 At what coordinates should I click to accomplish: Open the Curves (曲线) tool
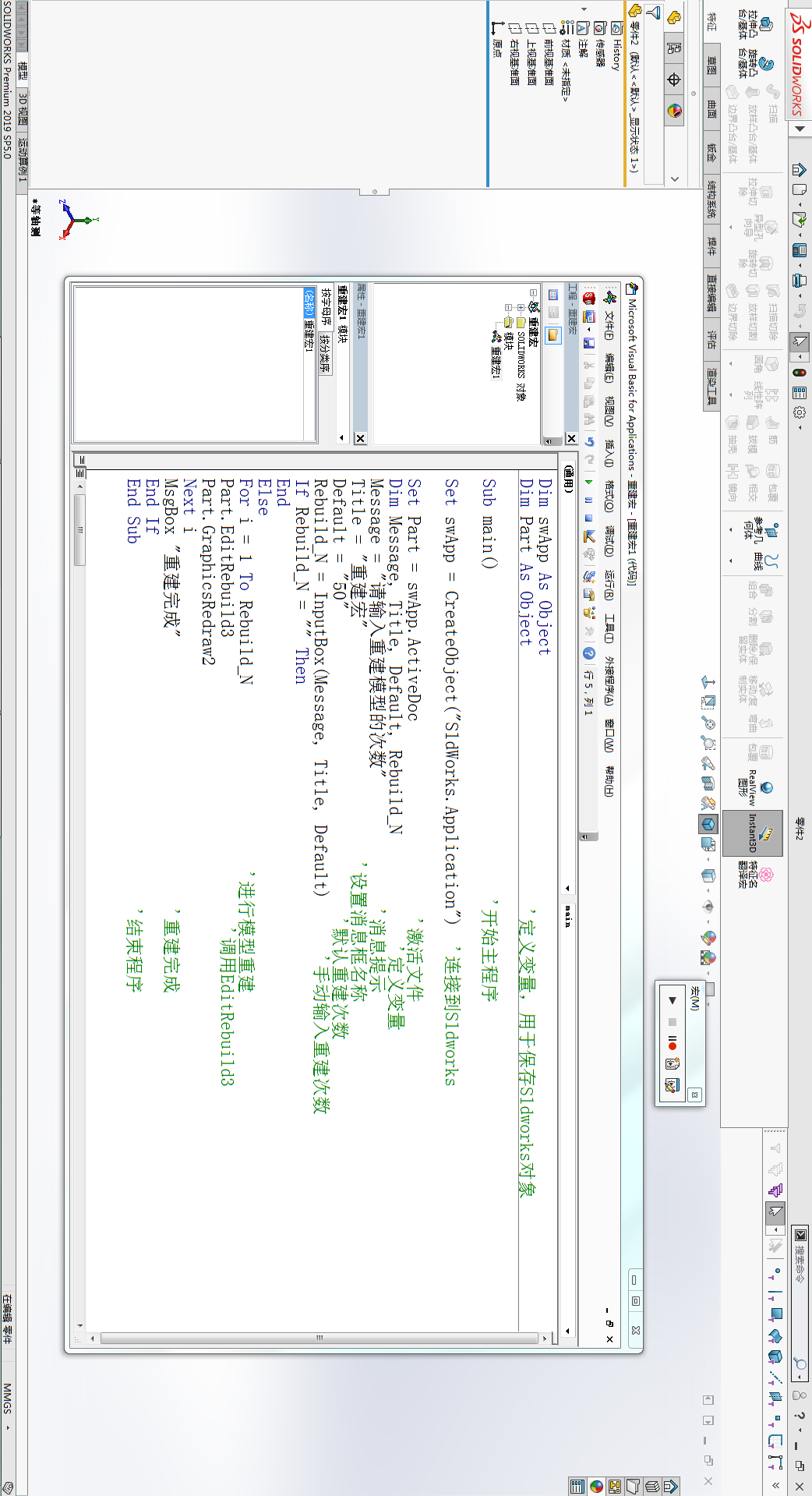click(x=764, y=561)
